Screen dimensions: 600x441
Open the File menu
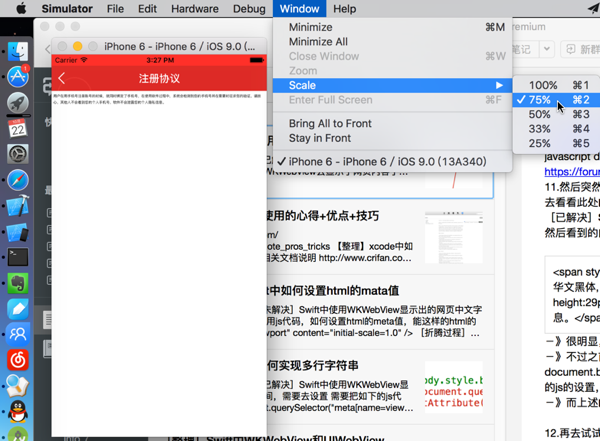[115, 8]
